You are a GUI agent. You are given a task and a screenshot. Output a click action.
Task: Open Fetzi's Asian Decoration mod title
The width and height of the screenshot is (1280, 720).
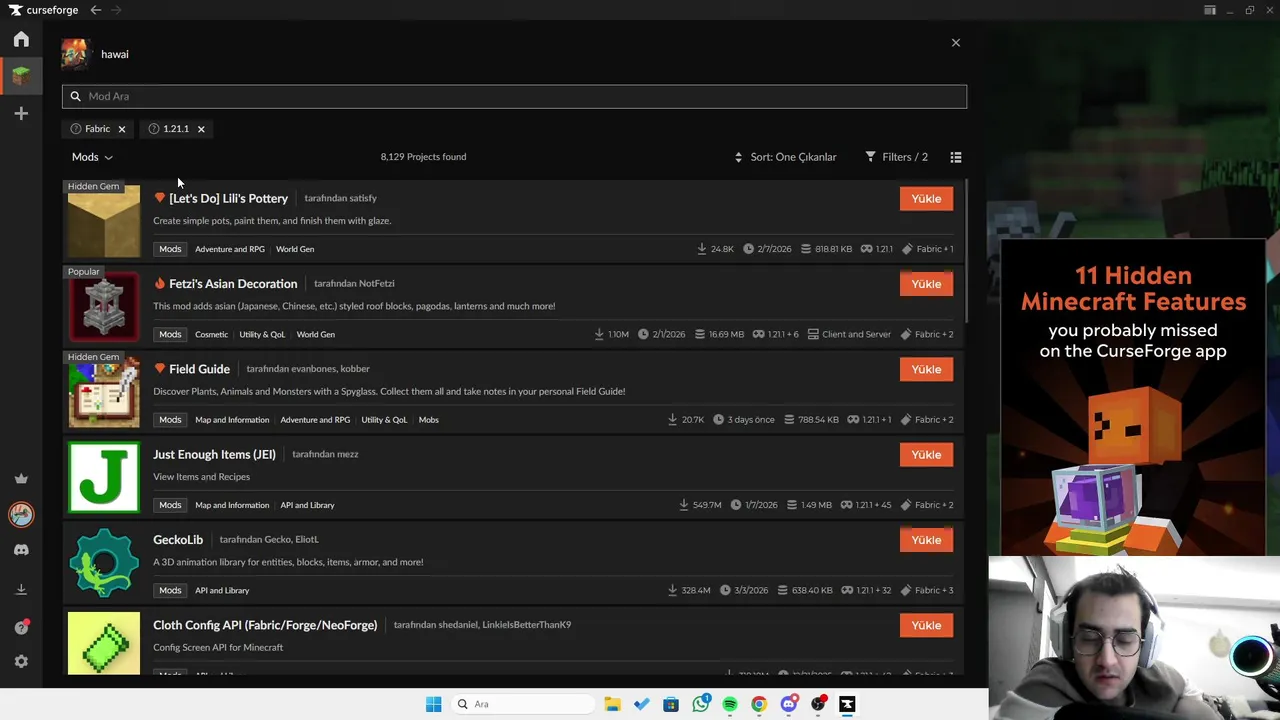[x=233, y=284]
